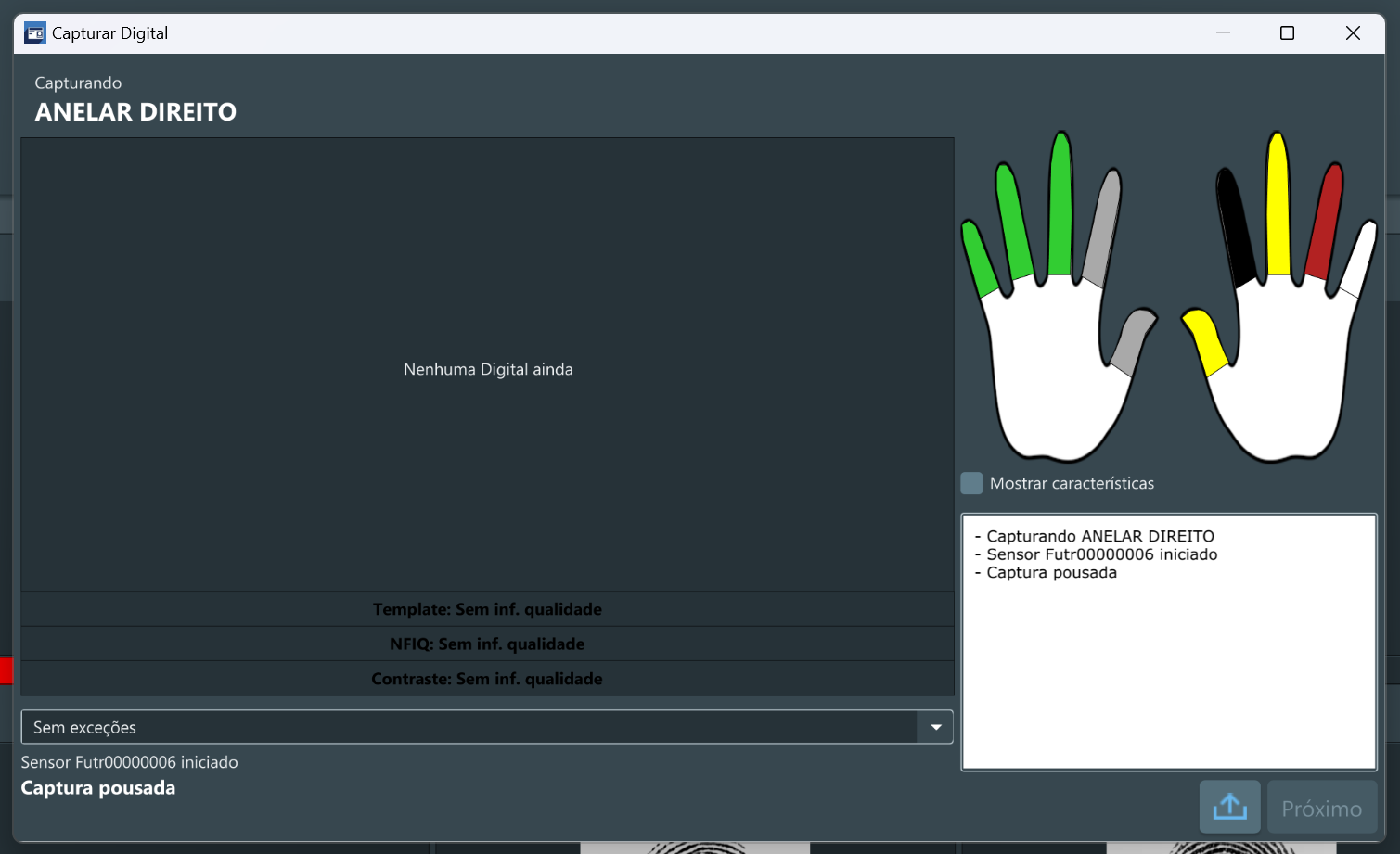Click Sensor Futr00000006 iniciado status below dropdown
The image size is (1400, 854).
[130, 762]
